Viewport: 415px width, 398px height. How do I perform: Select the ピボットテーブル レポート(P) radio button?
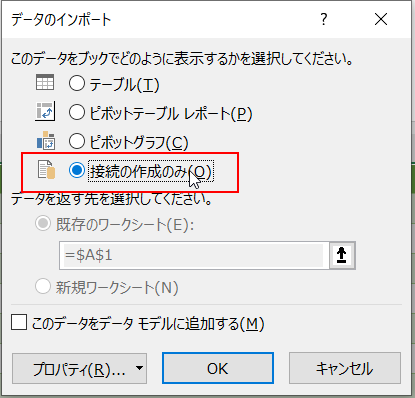77,112
